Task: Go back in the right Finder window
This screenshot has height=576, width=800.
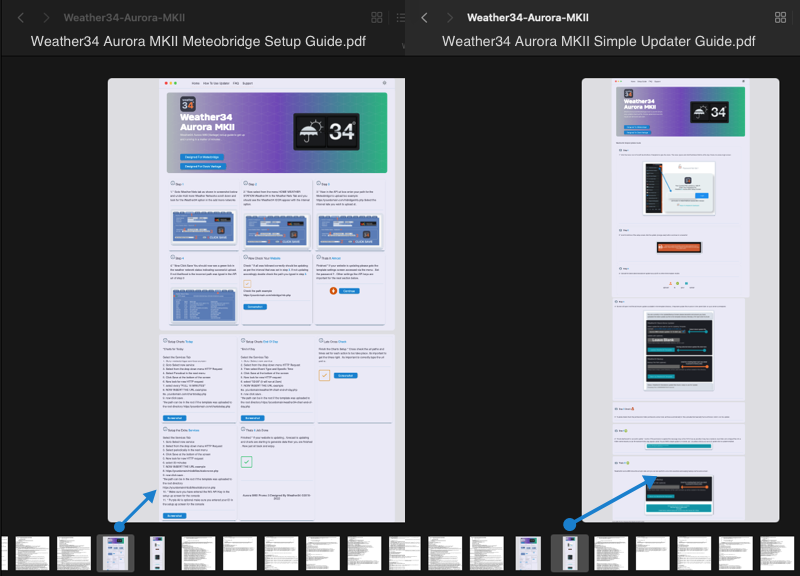Action: 424,18
